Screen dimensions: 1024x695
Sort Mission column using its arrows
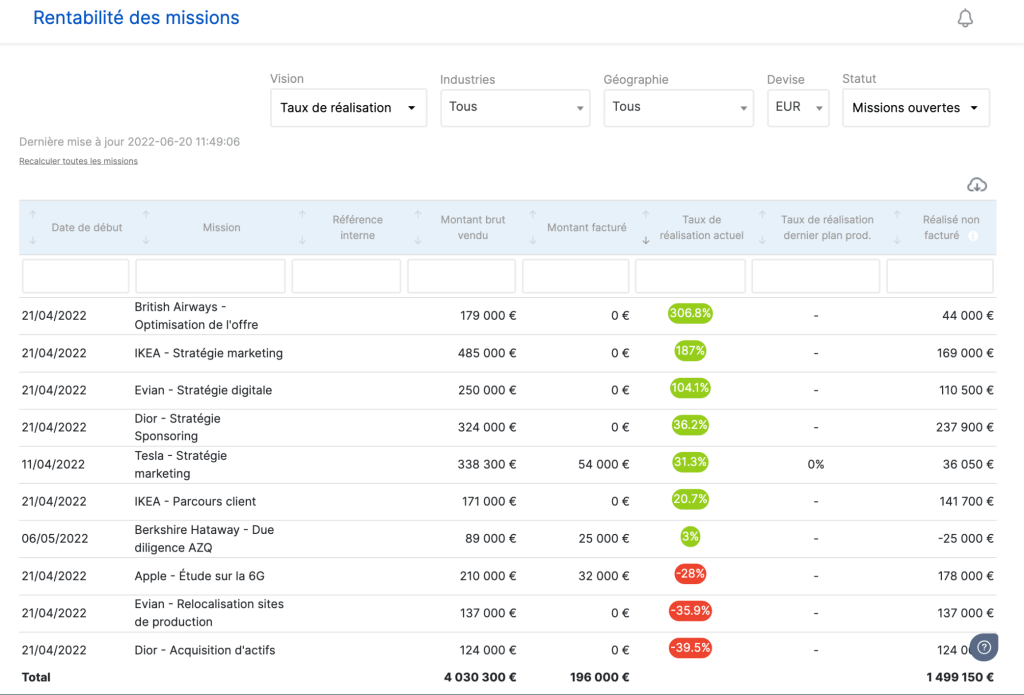point(146,227)
